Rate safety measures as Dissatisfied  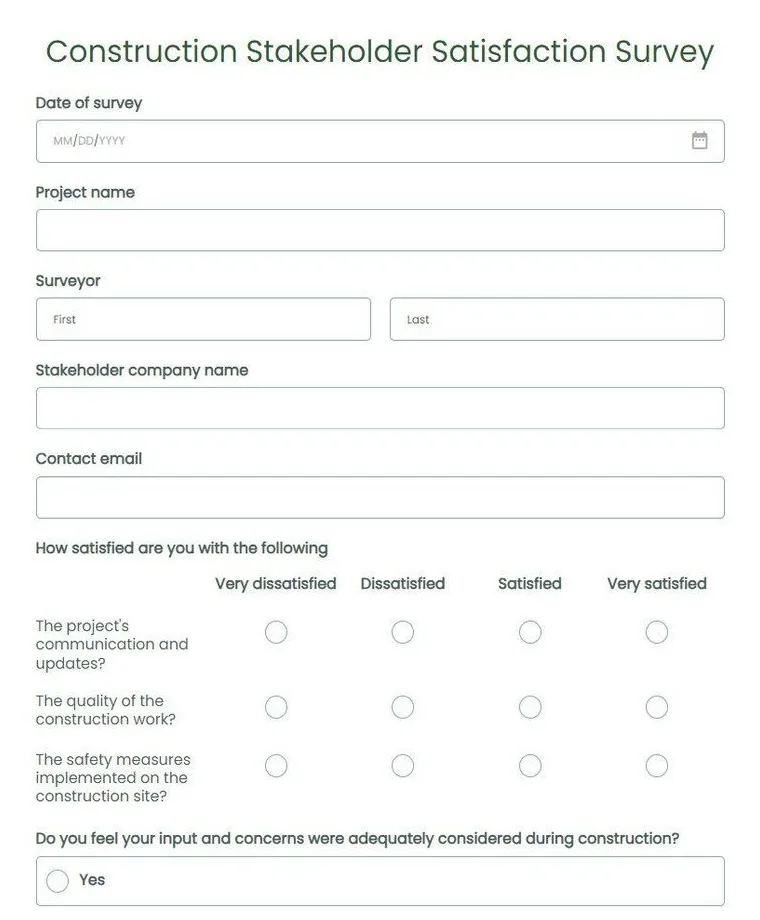tap(403, 766)
